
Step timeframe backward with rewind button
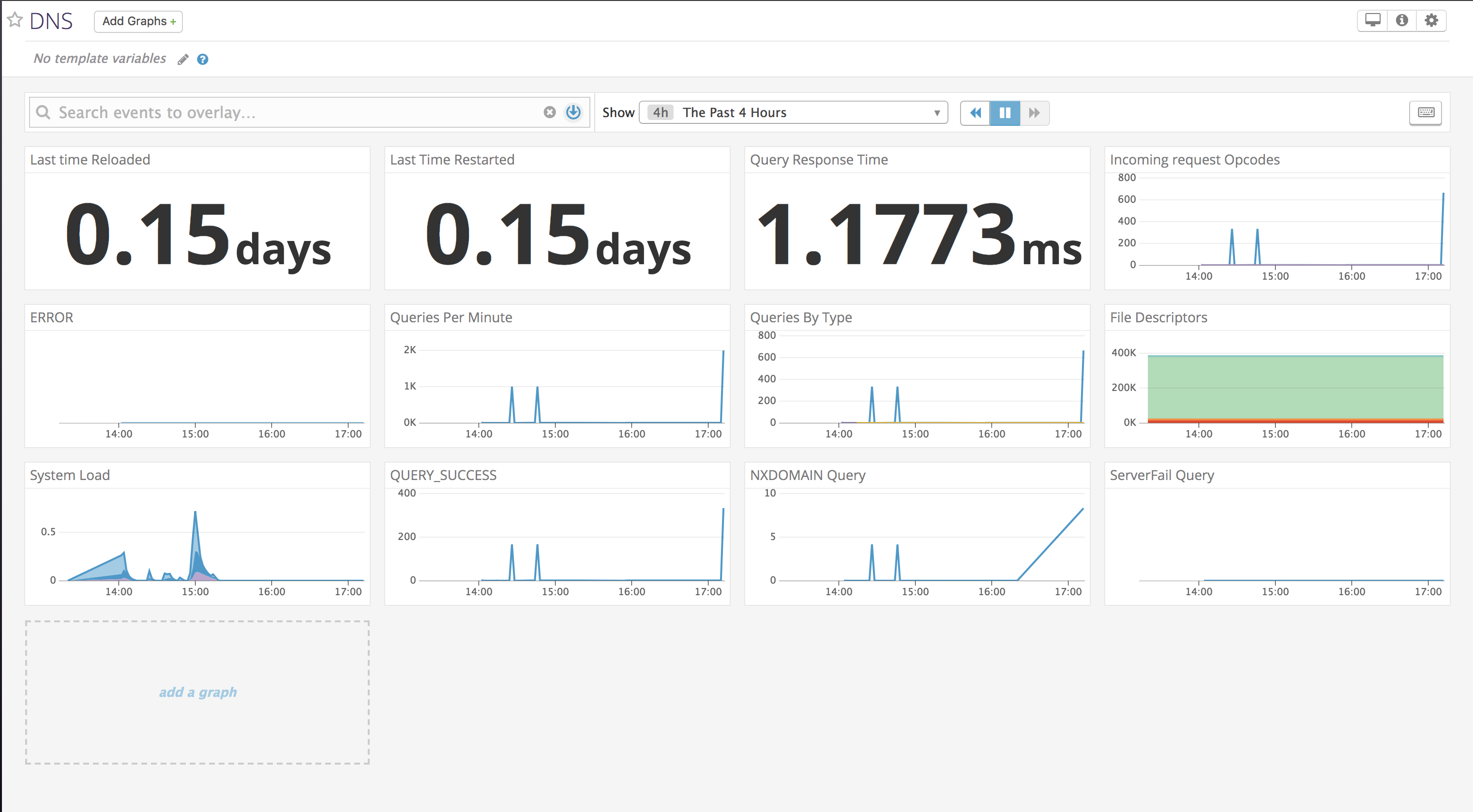pos(975,113)
